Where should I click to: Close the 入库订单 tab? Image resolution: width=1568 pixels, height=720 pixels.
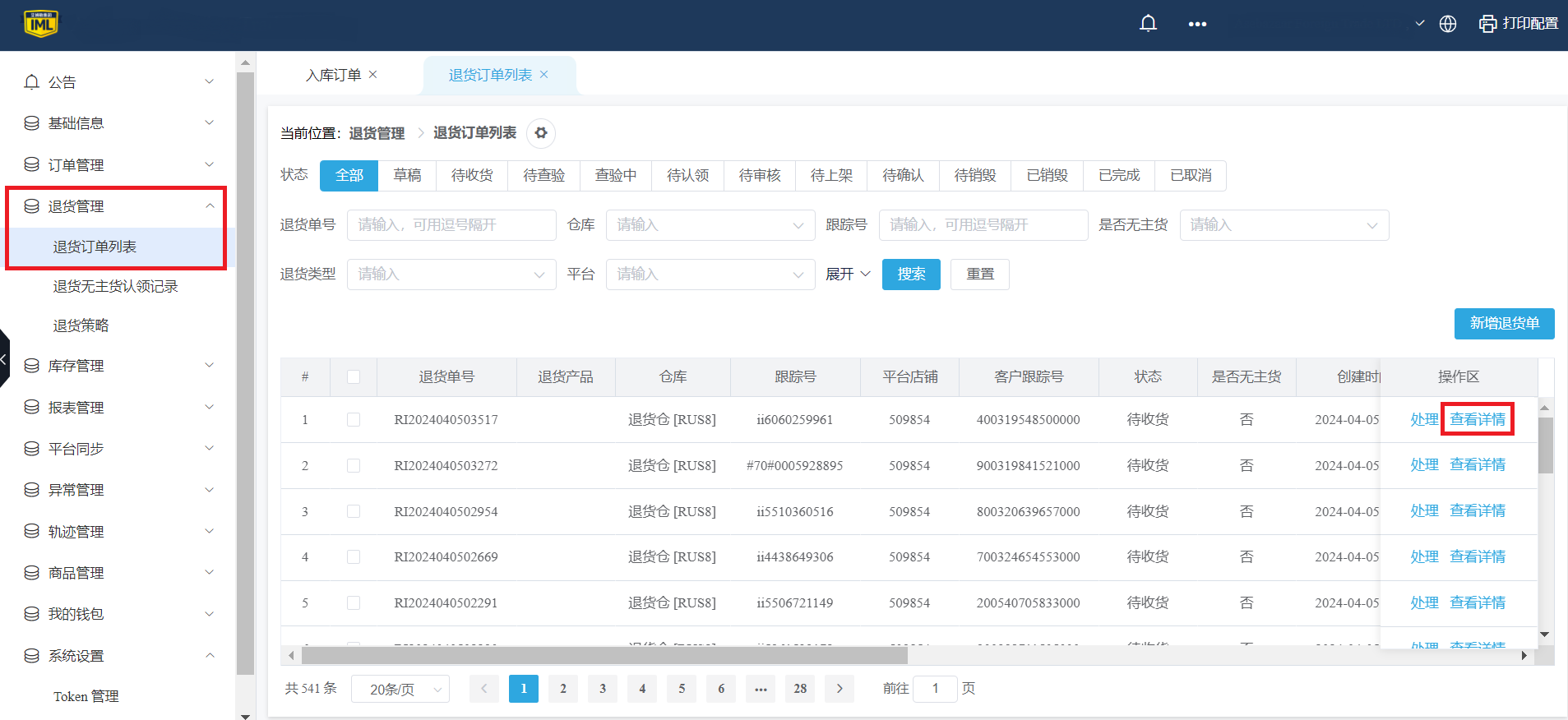[372, 74]
